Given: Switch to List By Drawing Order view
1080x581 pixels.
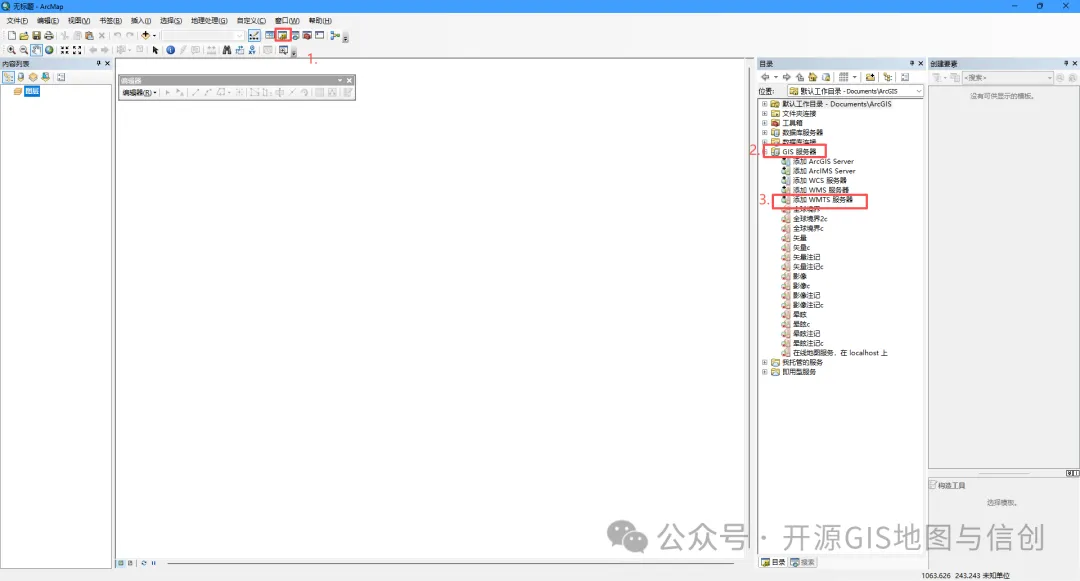Looking at the screenshot, I should click(x=8, y=77).
